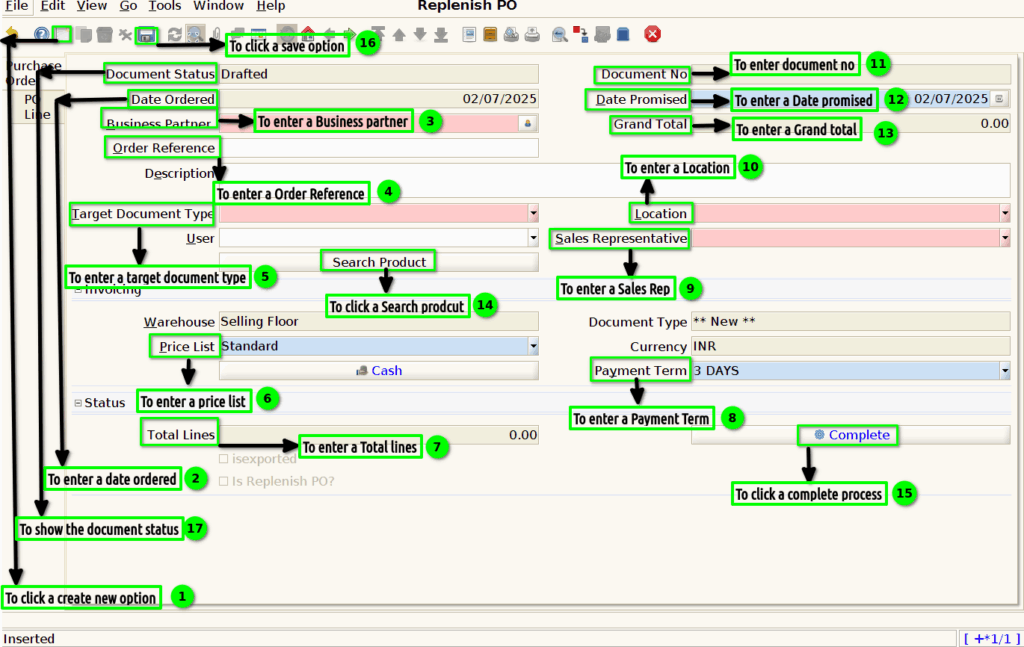Open the Find record lookup icon

coord(195,34)
